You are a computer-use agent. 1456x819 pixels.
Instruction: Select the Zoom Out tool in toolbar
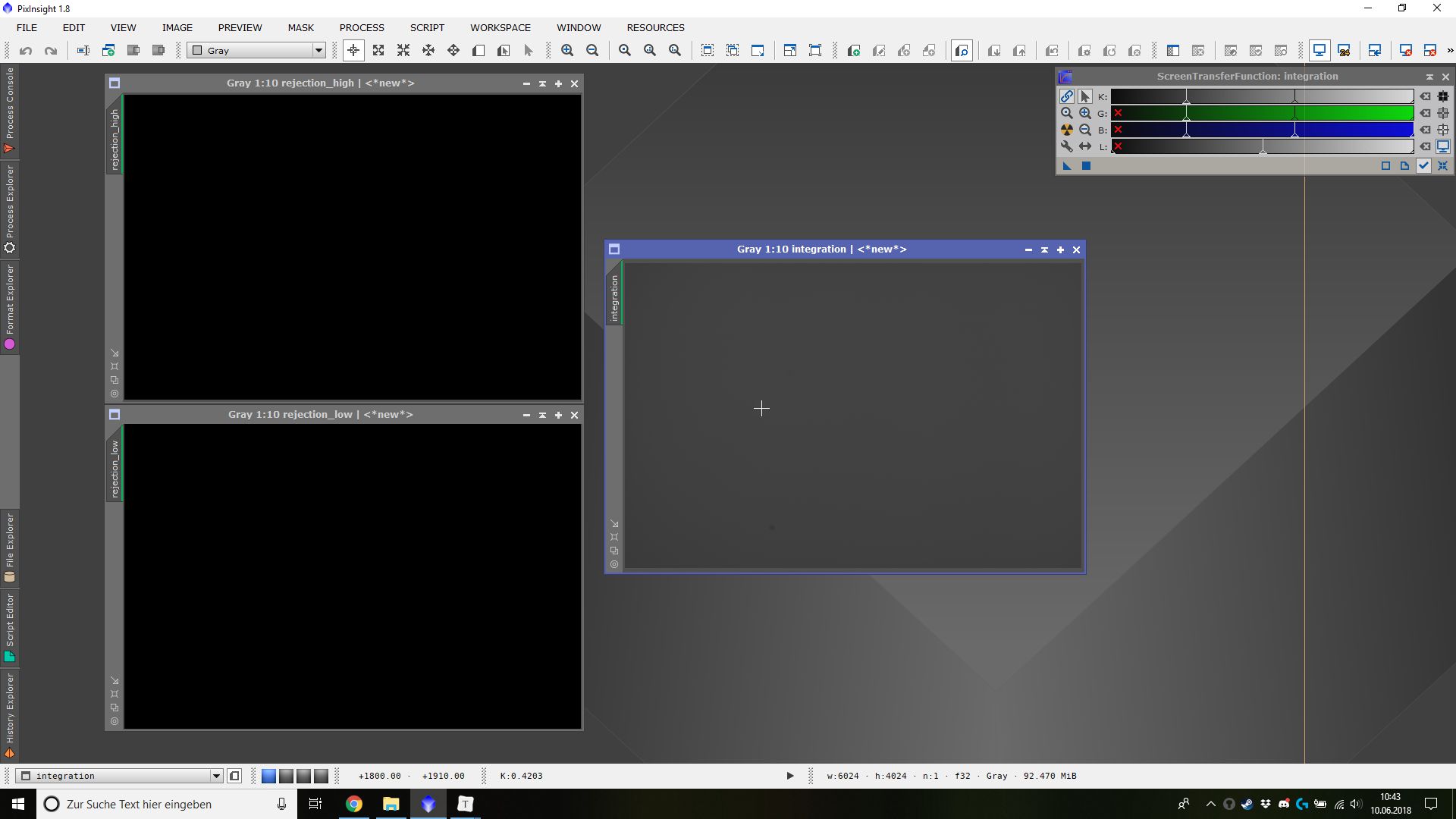592,51
